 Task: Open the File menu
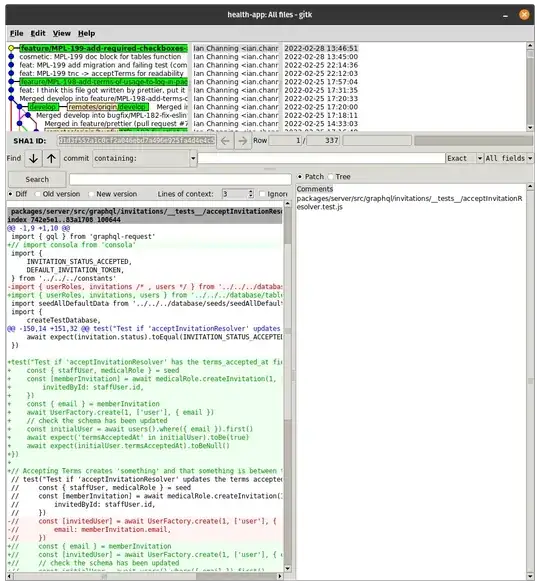pyautogui.click(x=16, y=33)
